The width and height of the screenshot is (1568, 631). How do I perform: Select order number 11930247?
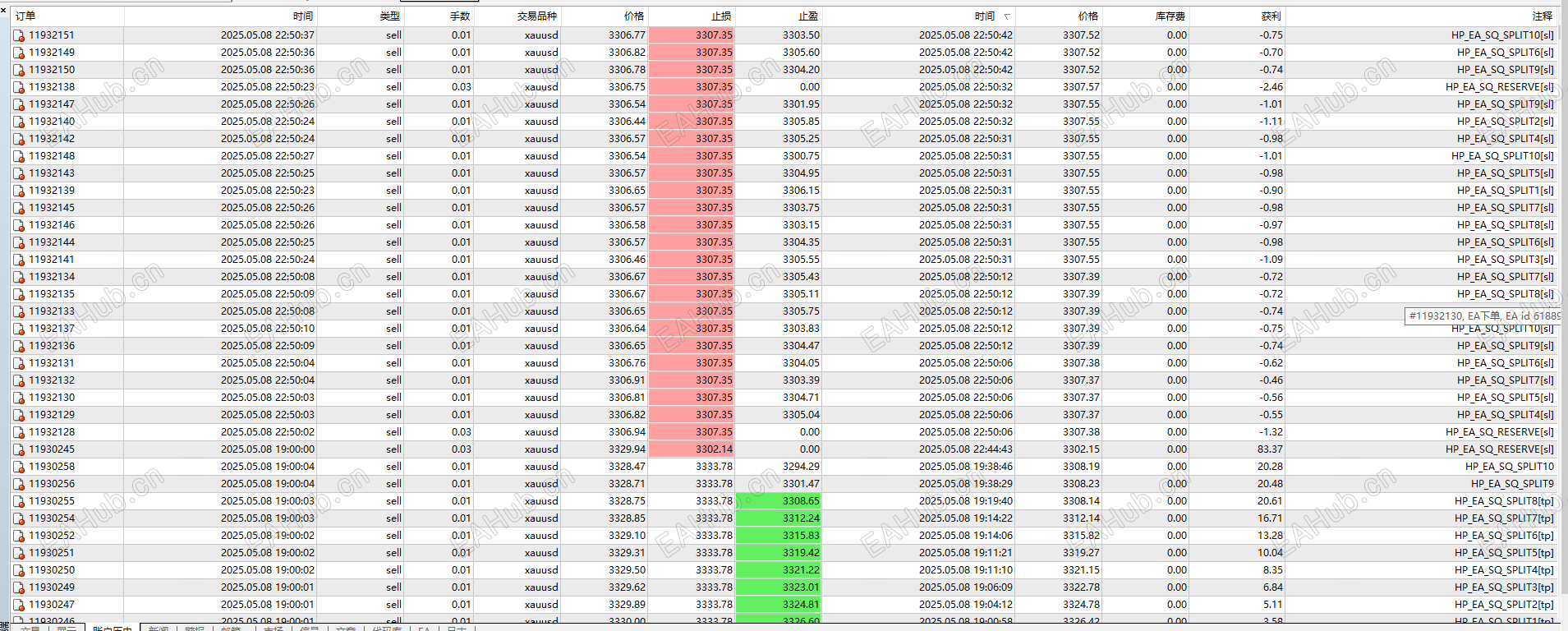click(x=52, y=605)
